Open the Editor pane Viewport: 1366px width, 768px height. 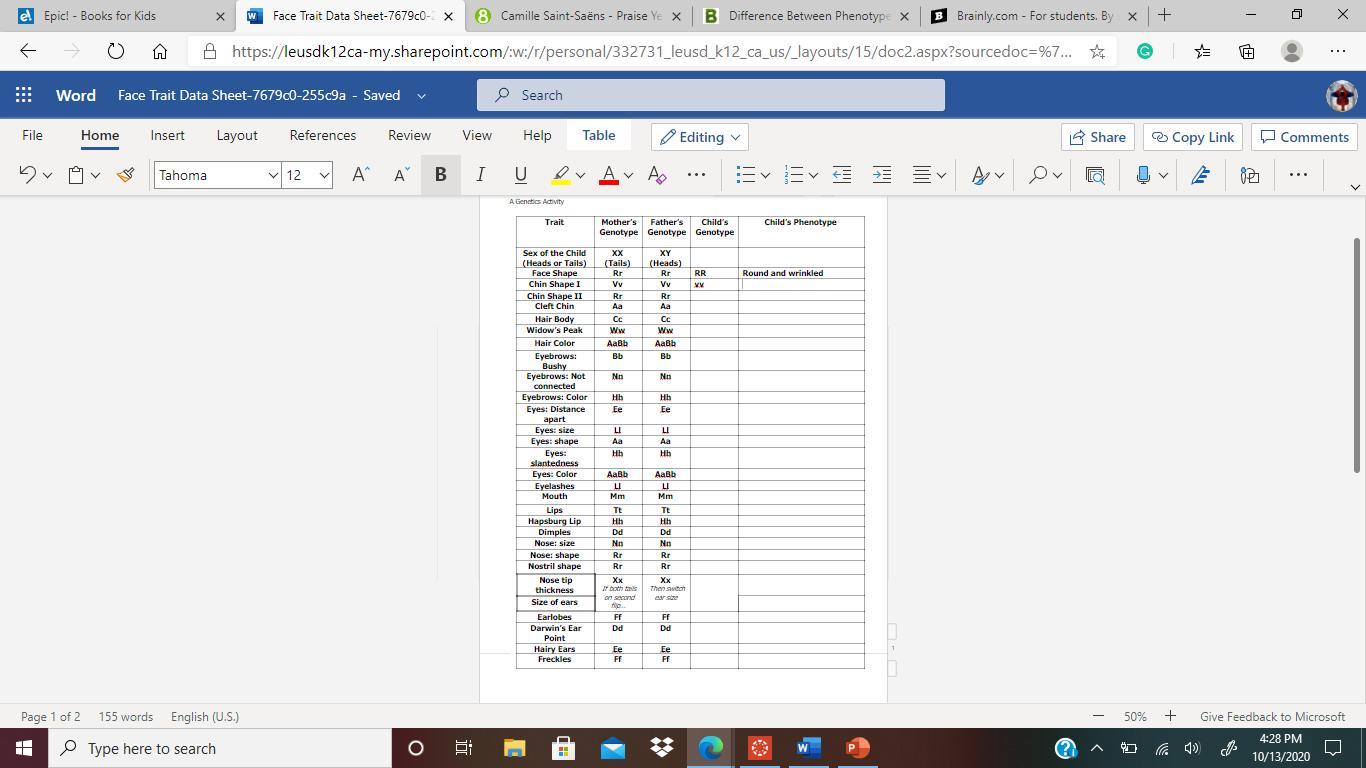point(1200,174)
